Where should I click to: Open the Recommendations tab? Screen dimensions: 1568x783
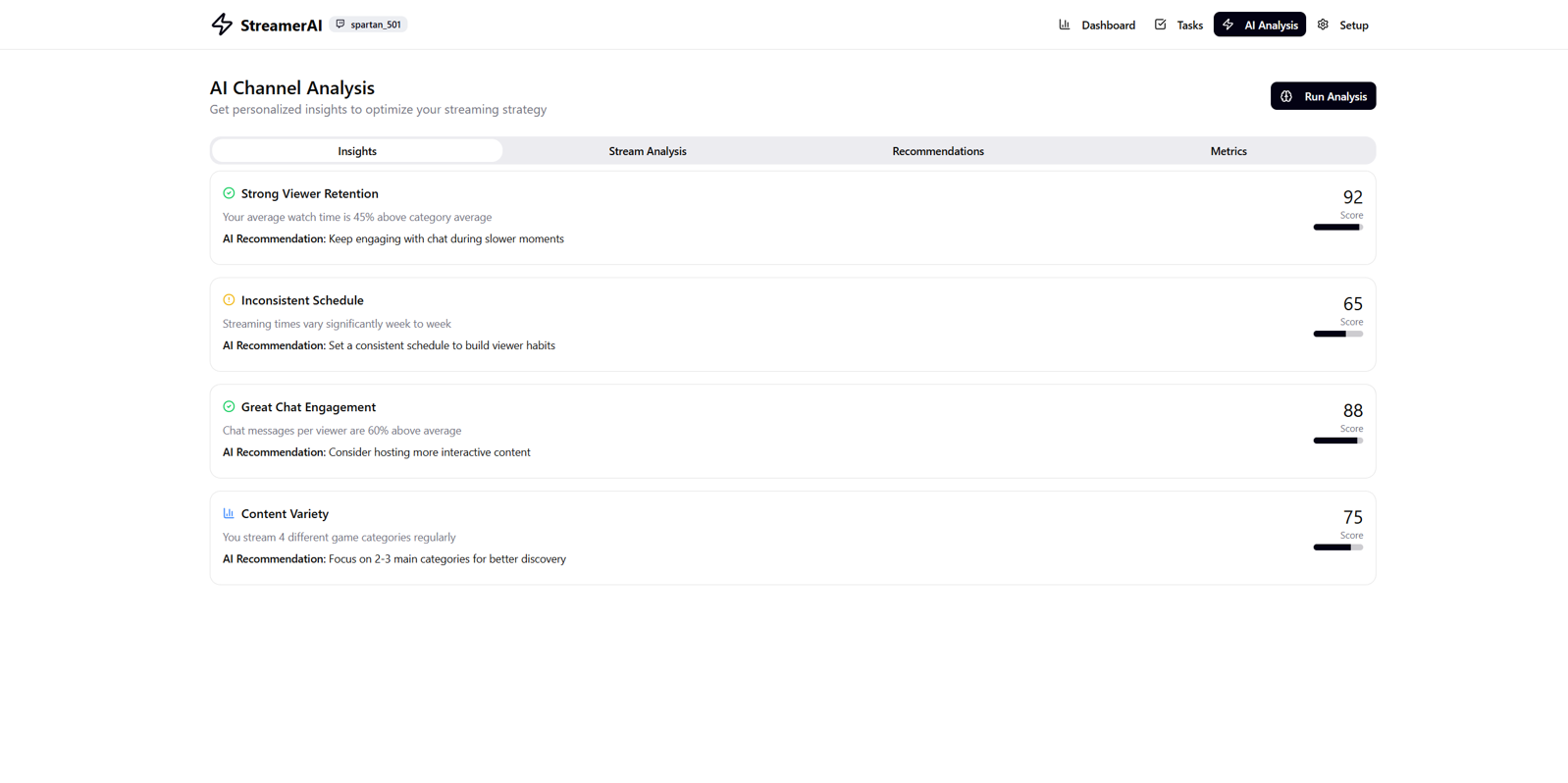(x=938, y=151)
